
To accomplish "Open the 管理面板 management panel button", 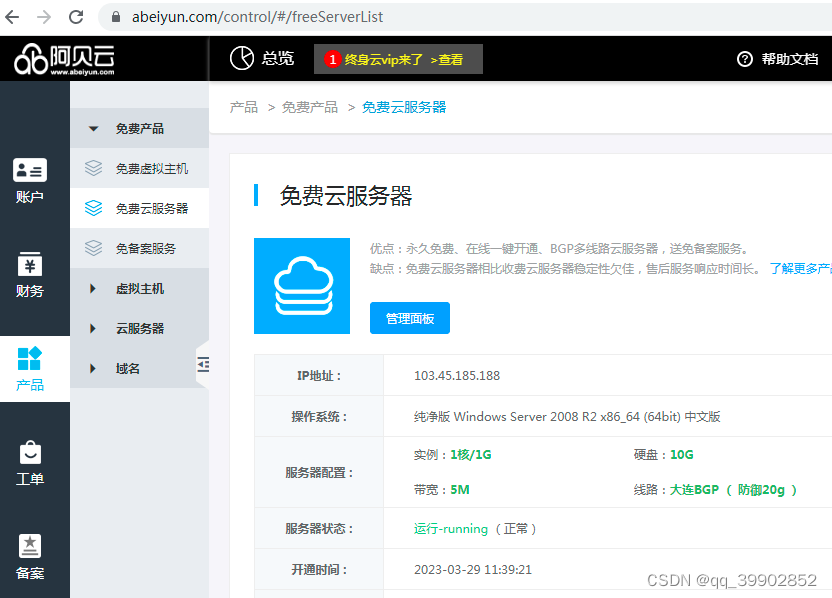I will 410,318.
